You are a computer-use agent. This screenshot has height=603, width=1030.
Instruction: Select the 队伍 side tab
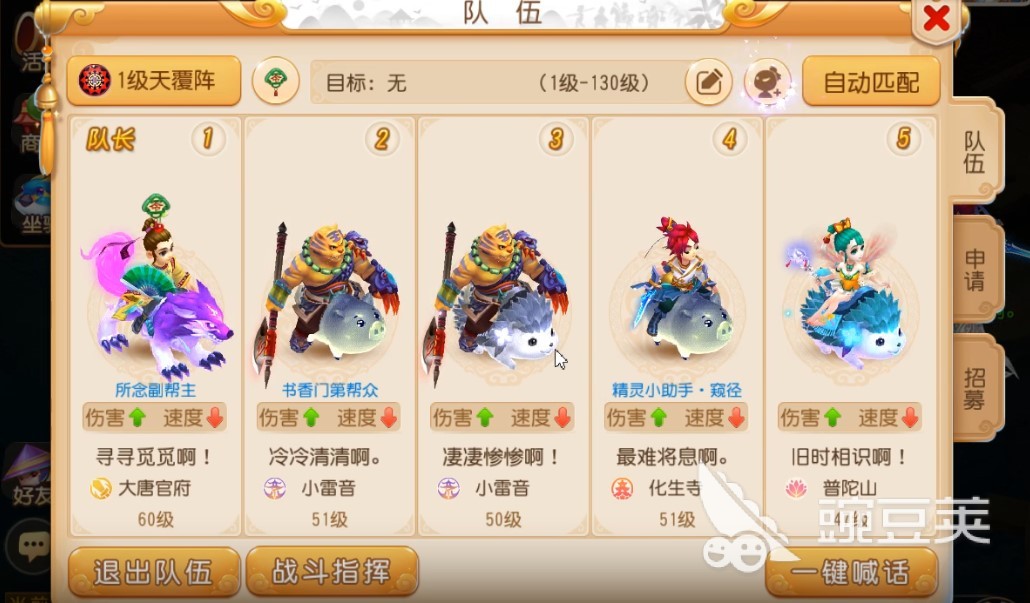pyautogui.click(x=975, y=151)
